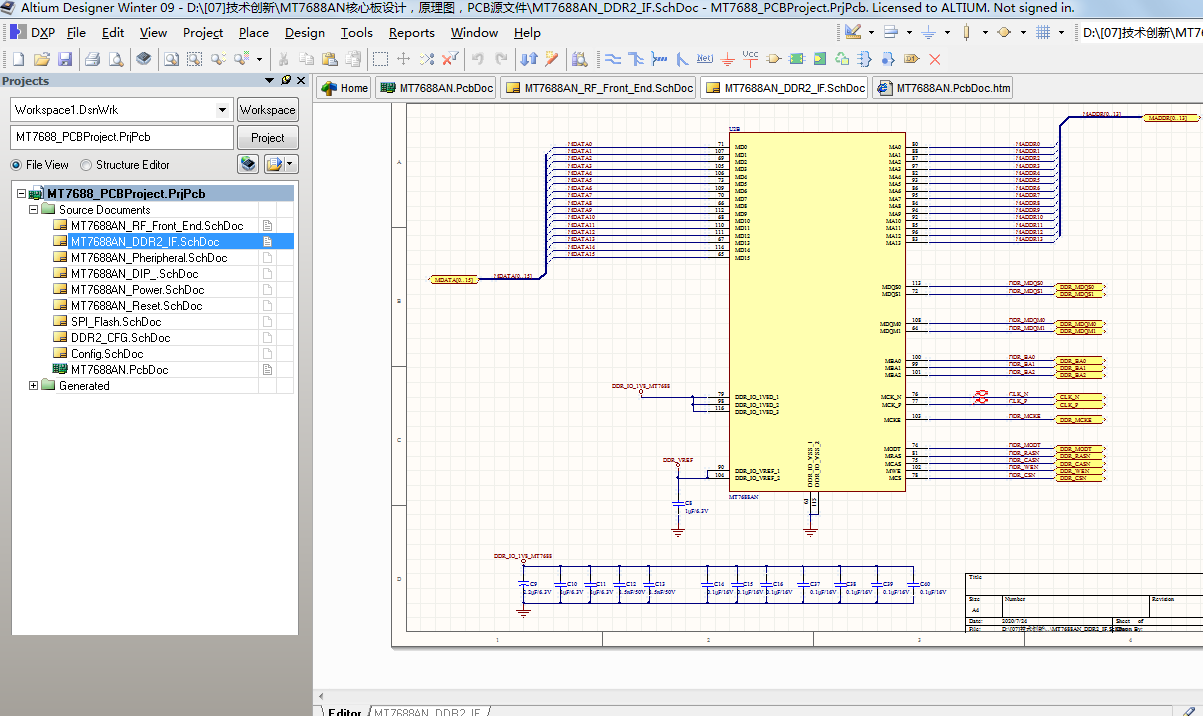Image resolution: width=1203 pixels, height=716 pixels.
Task: Click the Select Inside Area dashed rectangle icon
Action: coord(380,59)
